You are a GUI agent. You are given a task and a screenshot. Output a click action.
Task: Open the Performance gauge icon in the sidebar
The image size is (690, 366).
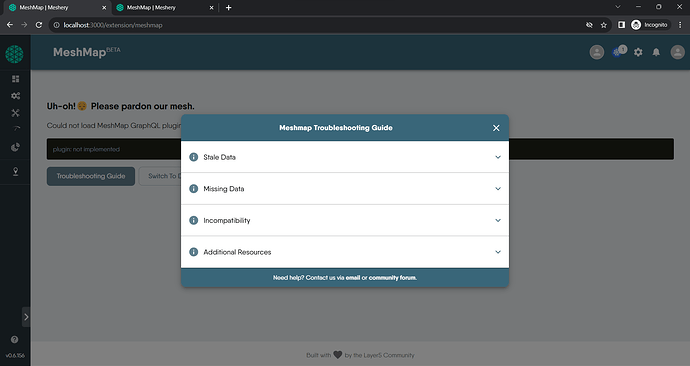[16, 129]
